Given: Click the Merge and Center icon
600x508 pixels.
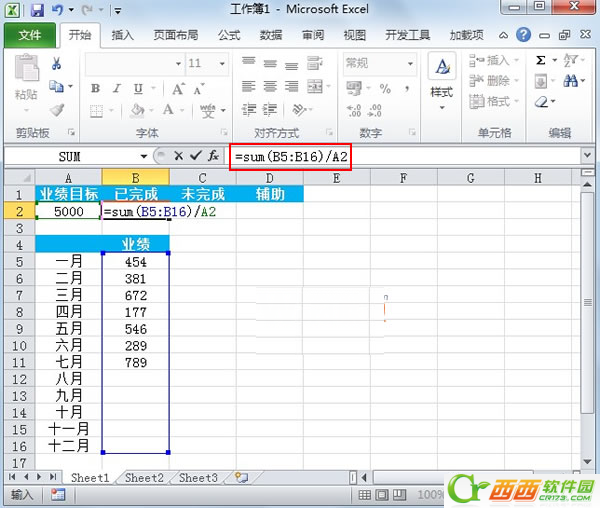Looking at the screenshot, I should pyautogui.click(x=315, y=86).
